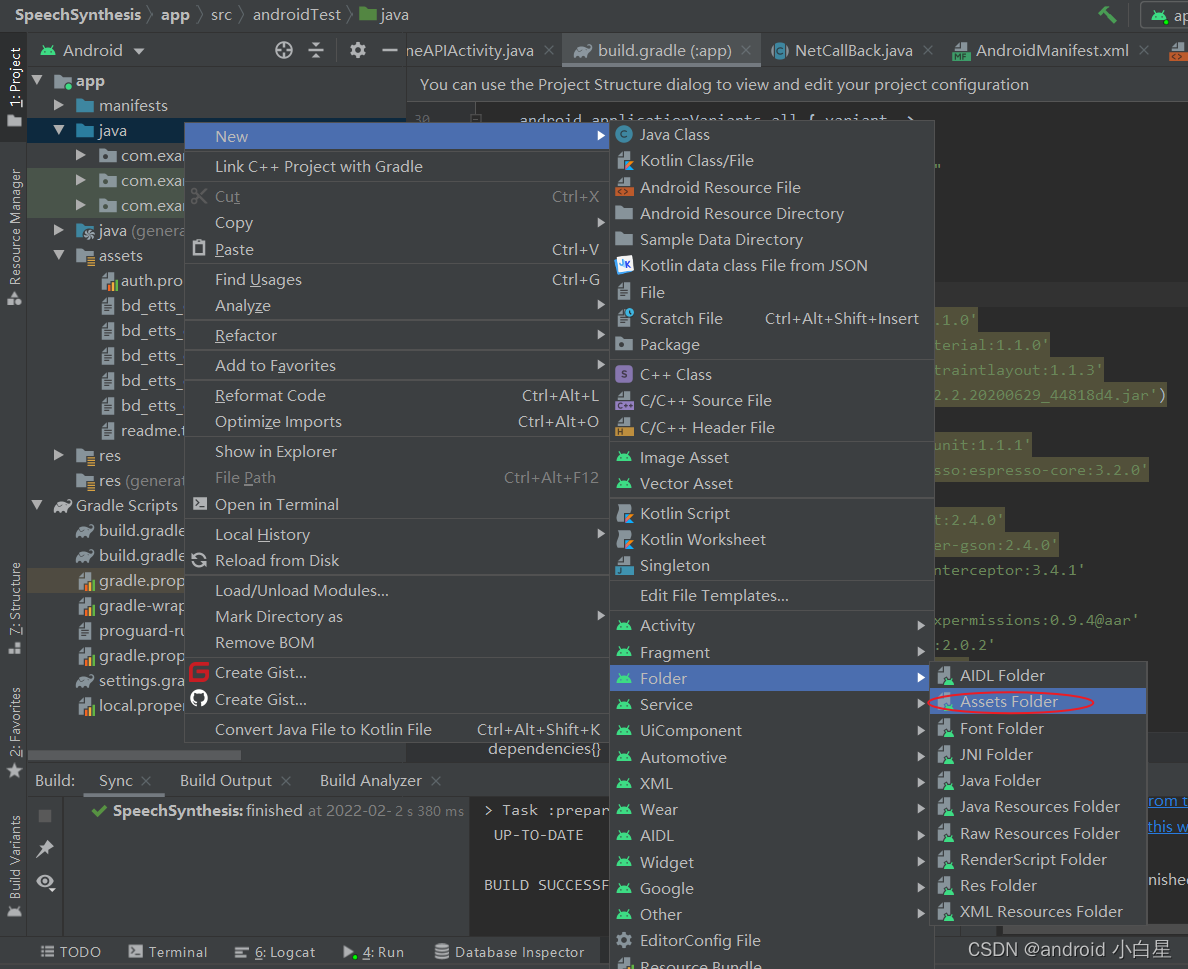Click the pin icon in Build panel

(x=45, y=849)
